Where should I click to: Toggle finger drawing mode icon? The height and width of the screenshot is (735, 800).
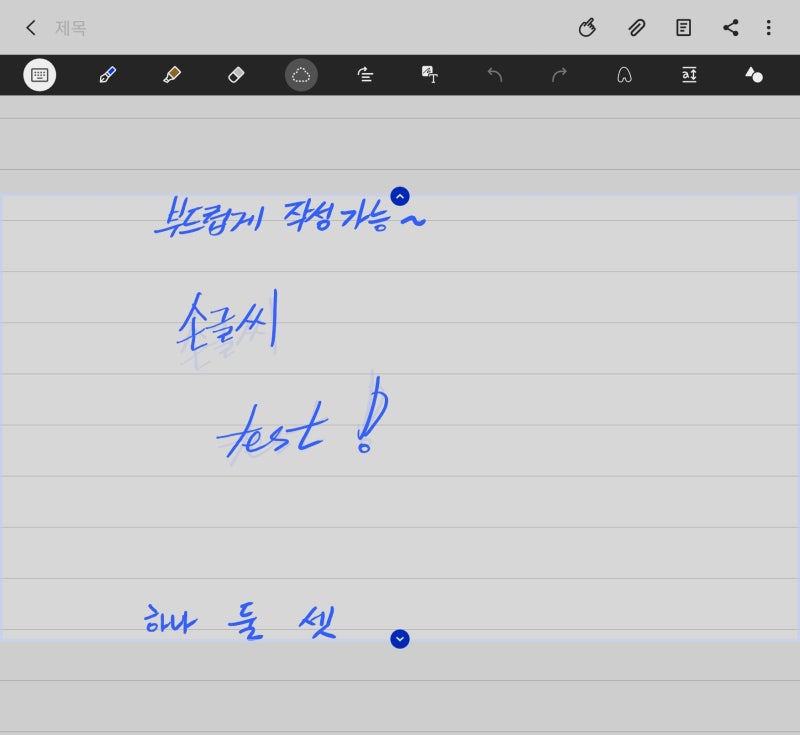point(587,28)
